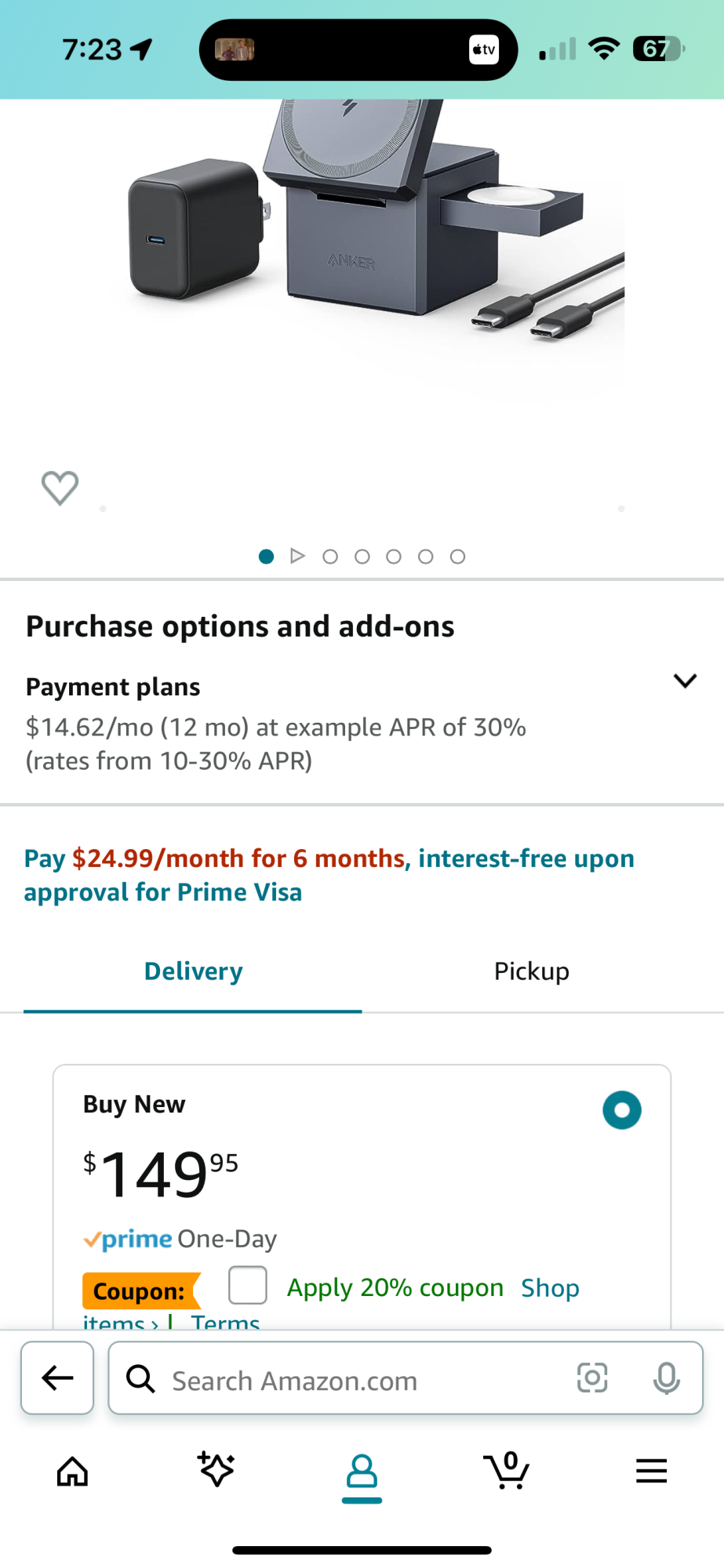The width and height of the screenshot is (724, 1568).
Task: Expand Payment plans chevron
Action: [685, 681]
